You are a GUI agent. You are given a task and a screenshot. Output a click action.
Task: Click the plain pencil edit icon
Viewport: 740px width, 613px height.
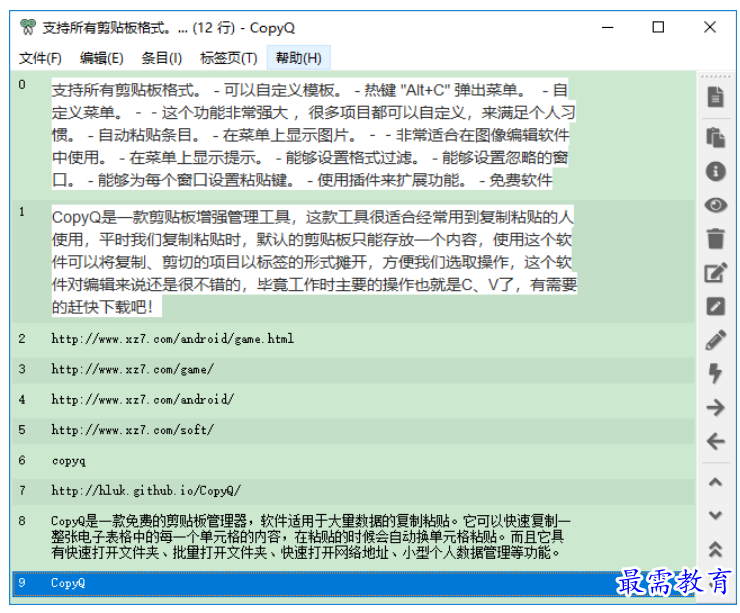coord(715,340)
